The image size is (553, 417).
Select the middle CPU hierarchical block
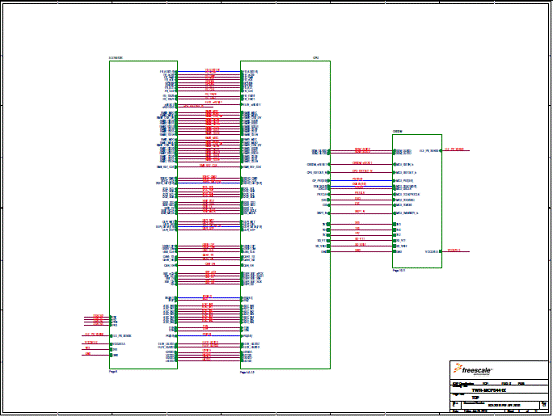click(x=285, y=215)
